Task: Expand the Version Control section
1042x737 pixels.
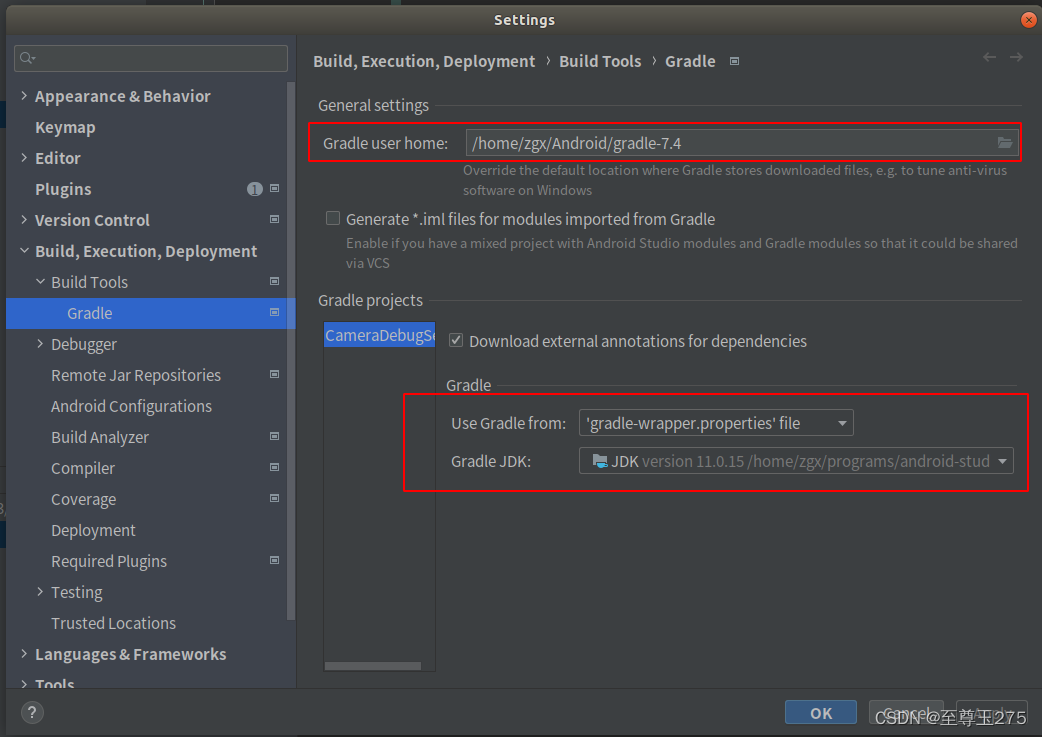Action: point(25,220)
